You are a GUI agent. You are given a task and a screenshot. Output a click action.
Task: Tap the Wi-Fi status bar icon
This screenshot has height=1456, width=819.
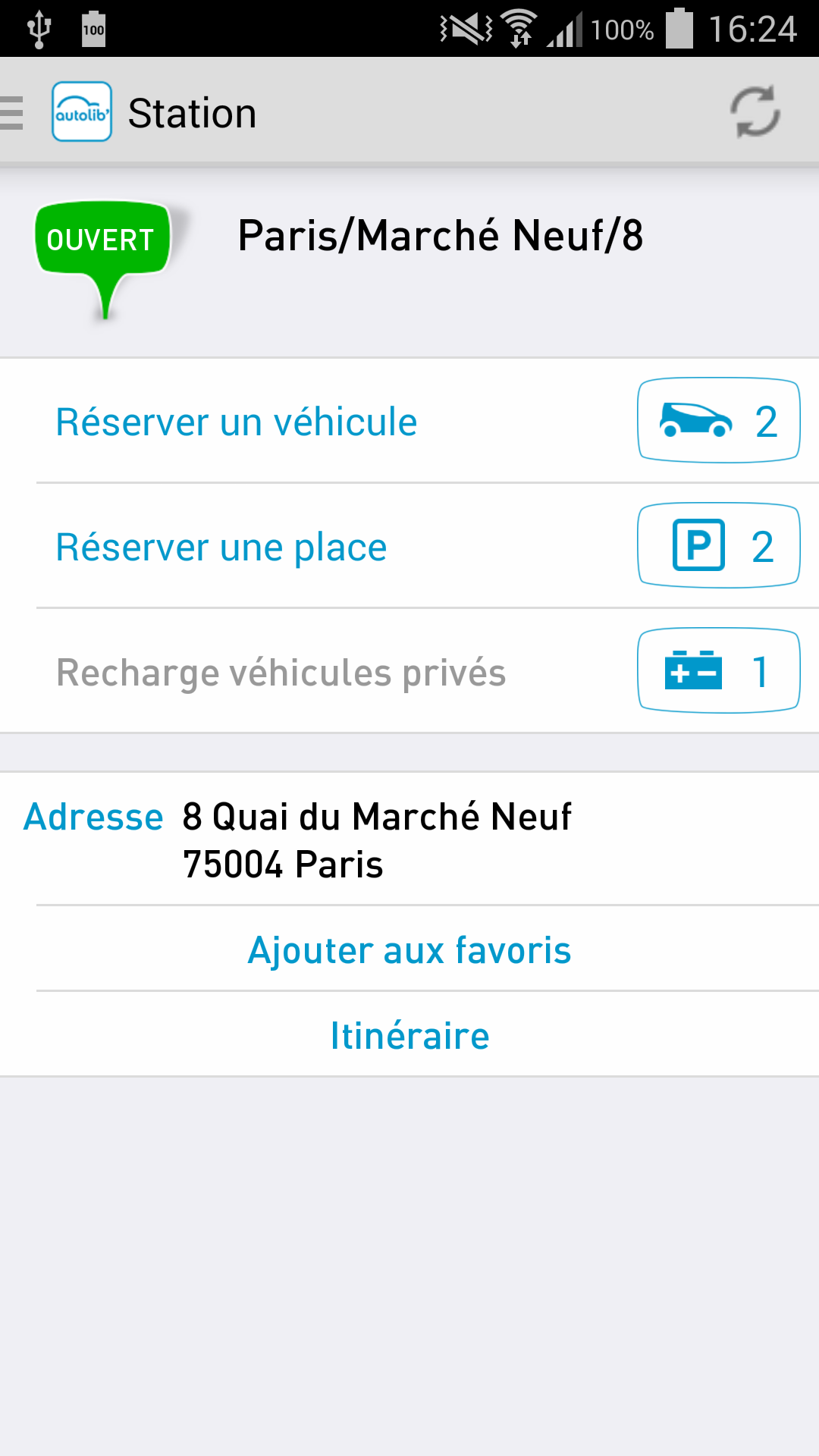pyautogui.click(x=519, y=30)
